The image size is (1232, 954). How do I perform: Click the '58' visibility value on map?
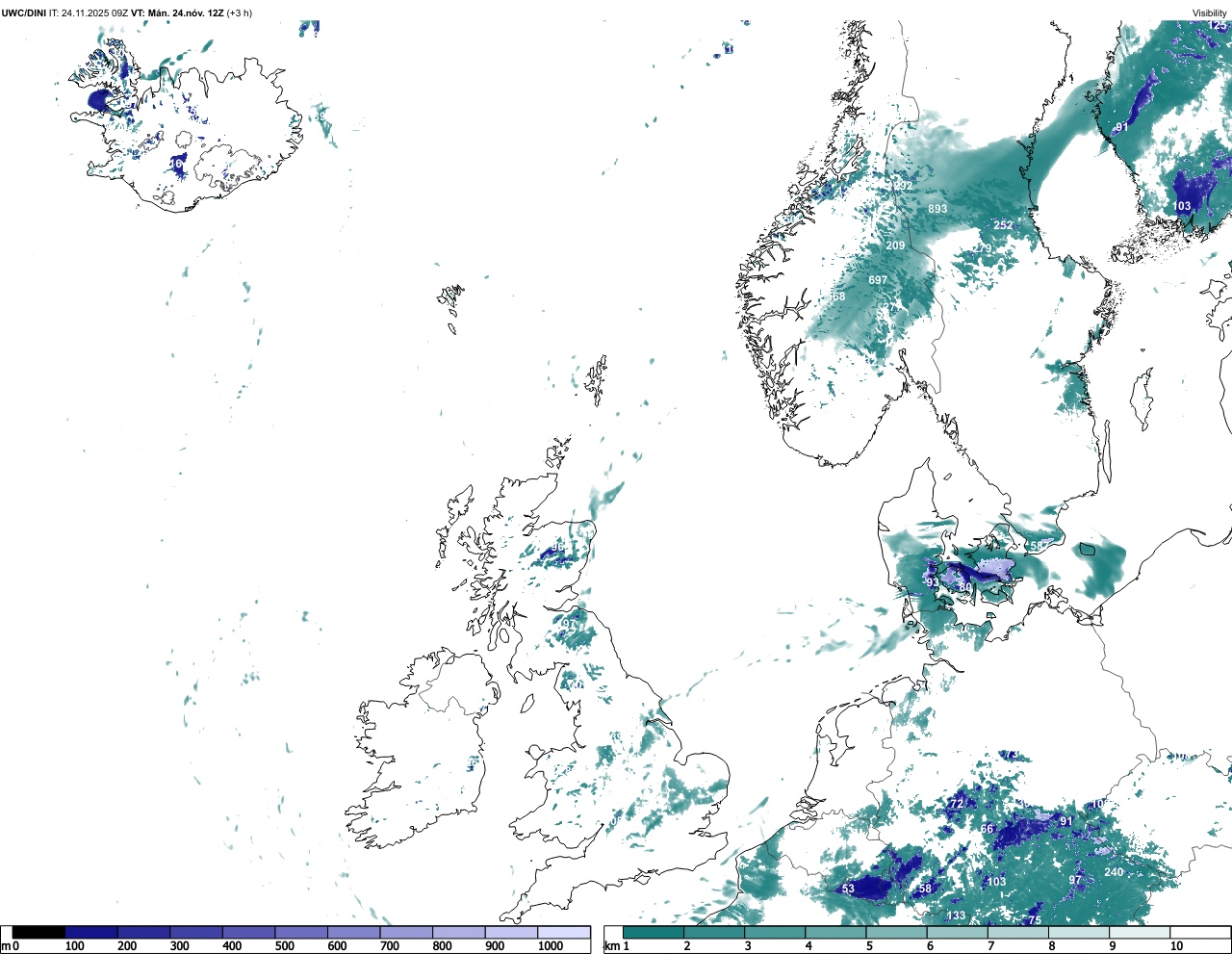point(925,889)
